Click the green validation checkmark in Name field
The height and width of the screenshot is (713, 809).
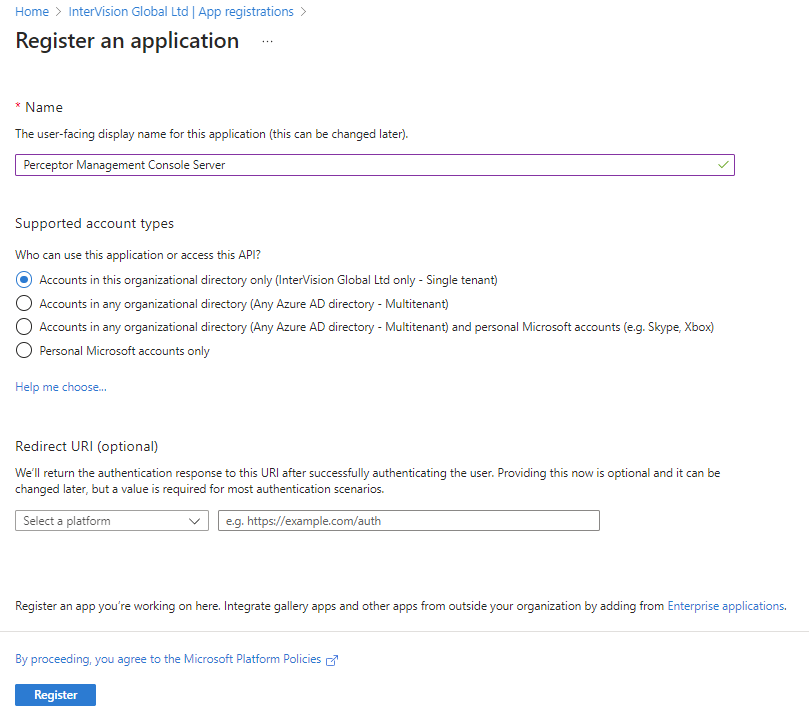click(x=723, y=165)
